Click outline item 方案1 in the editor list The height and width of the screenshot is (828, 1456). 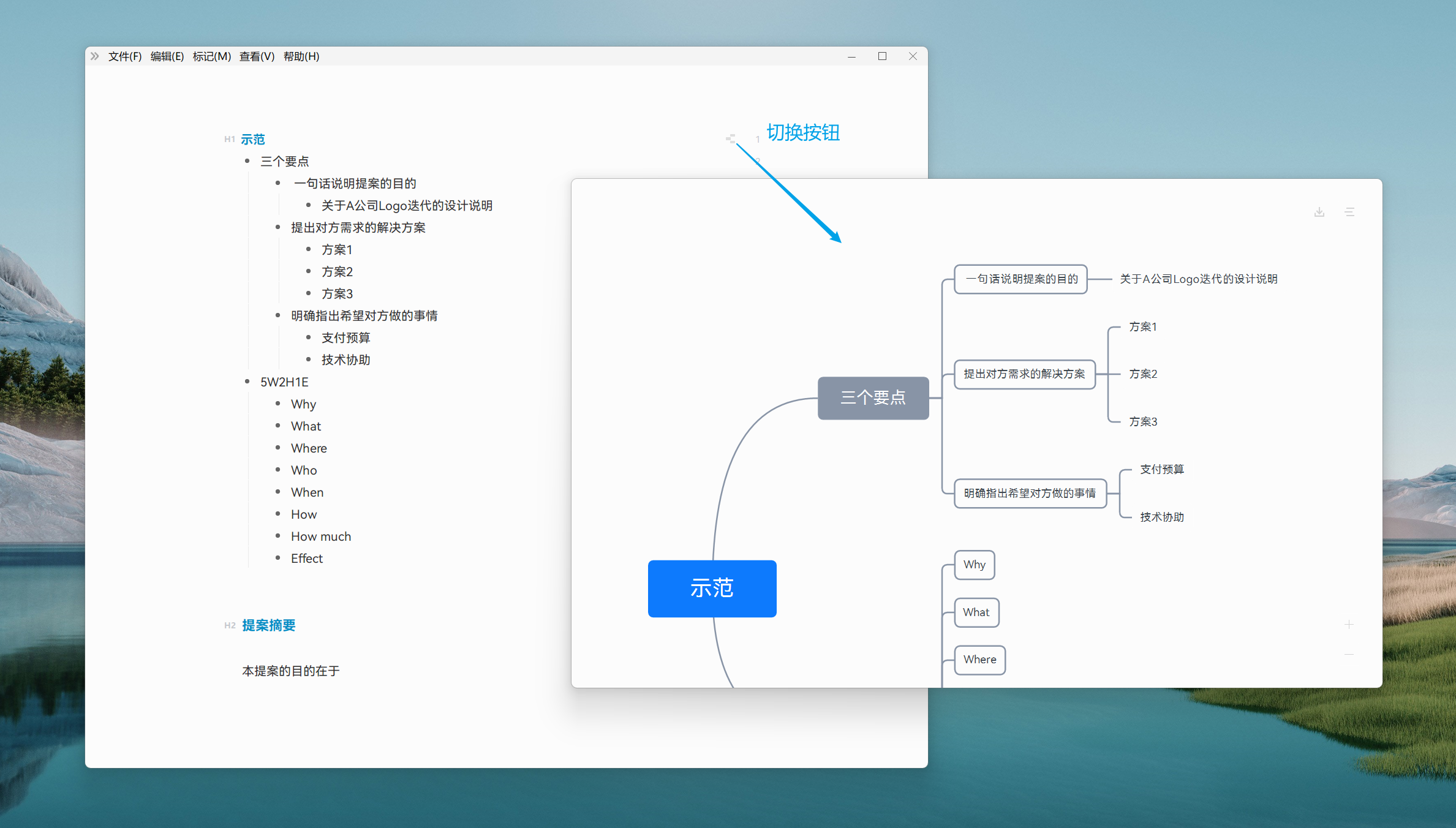(337, 250)
